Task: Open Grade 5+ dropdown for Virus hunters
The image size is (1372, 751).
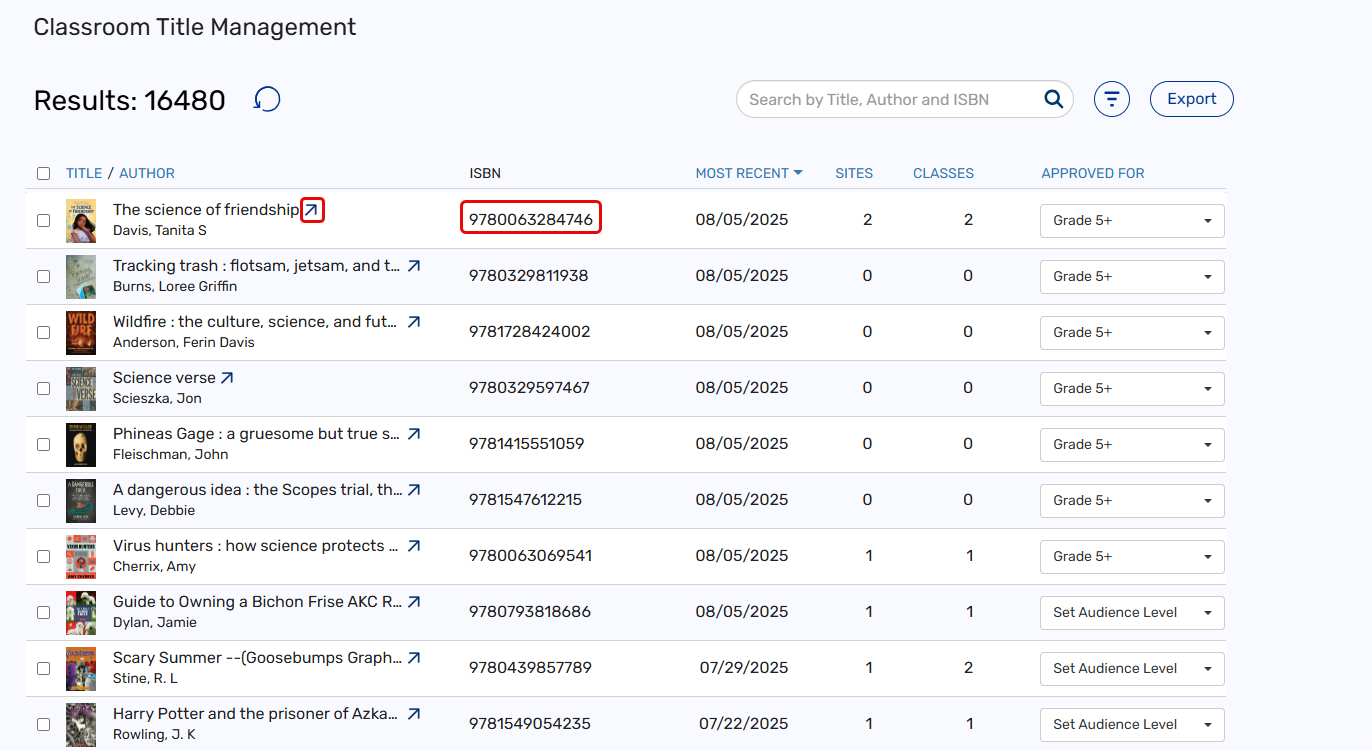Action: (x=1132, y=556)
